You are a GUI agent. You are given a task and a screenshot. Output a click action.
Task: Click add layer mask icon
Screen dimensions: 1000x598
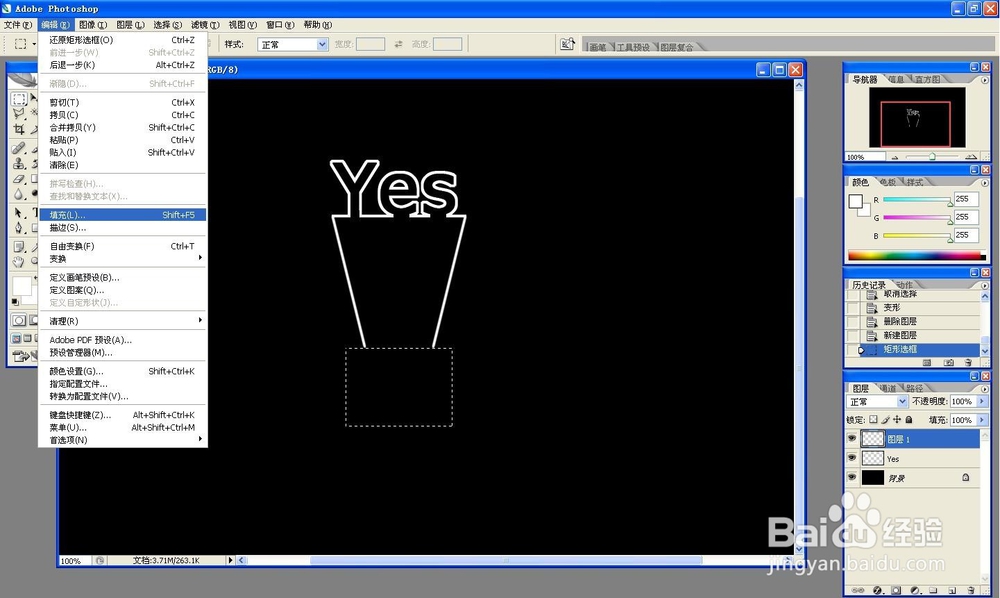click(896, 590)
